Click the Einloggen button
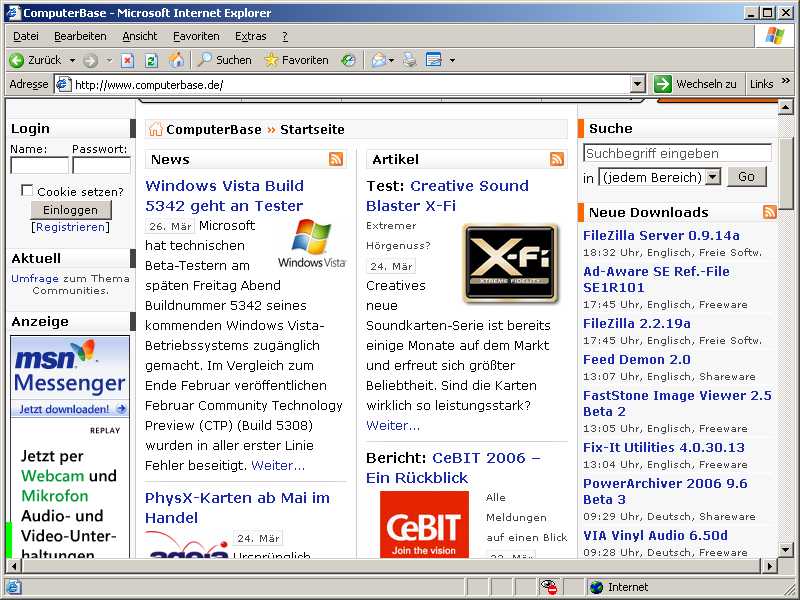This screenshot has width=800, height=600. pos(70,210)
